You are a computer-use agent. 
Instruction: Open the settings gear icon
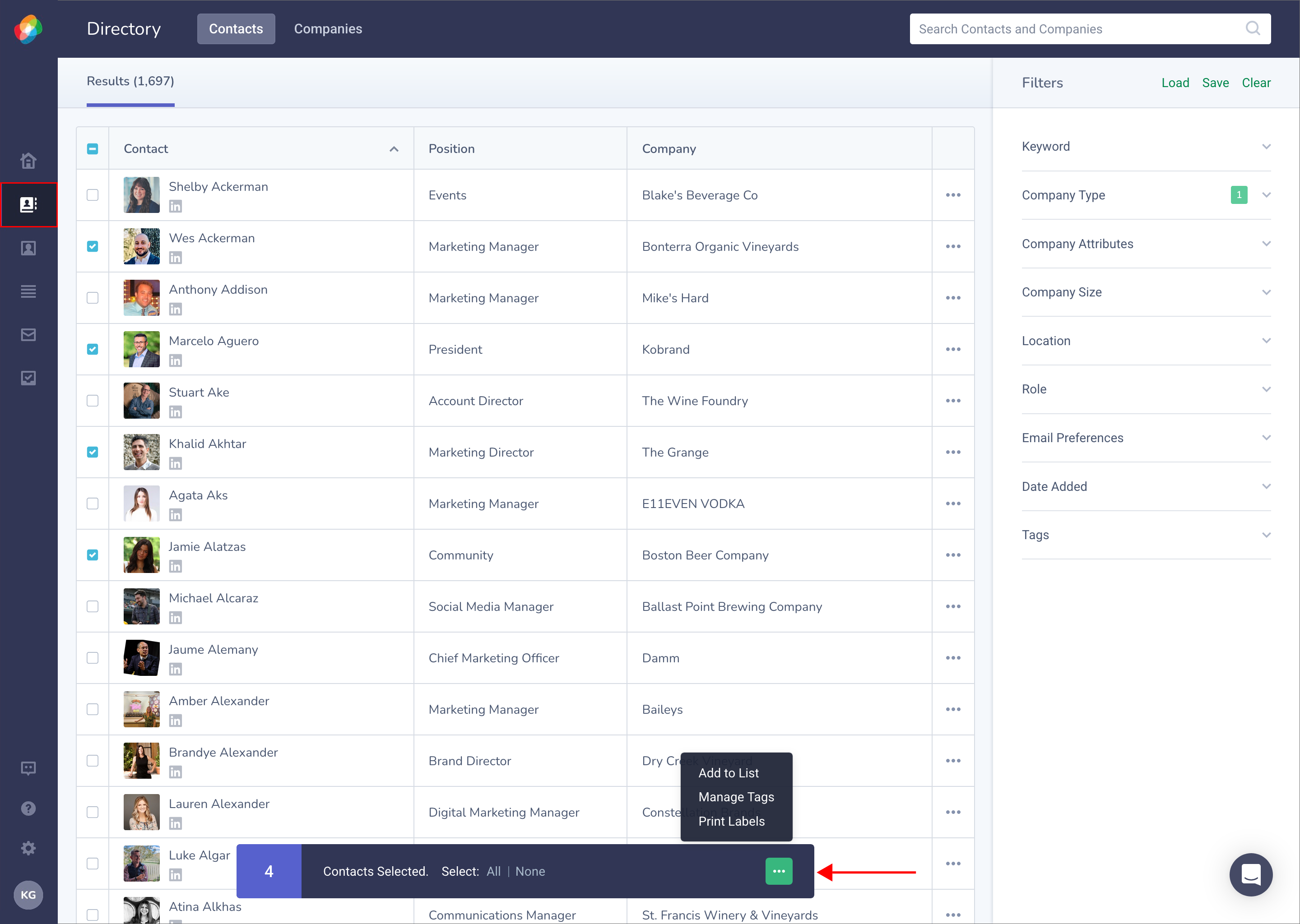tap(28, 848)
